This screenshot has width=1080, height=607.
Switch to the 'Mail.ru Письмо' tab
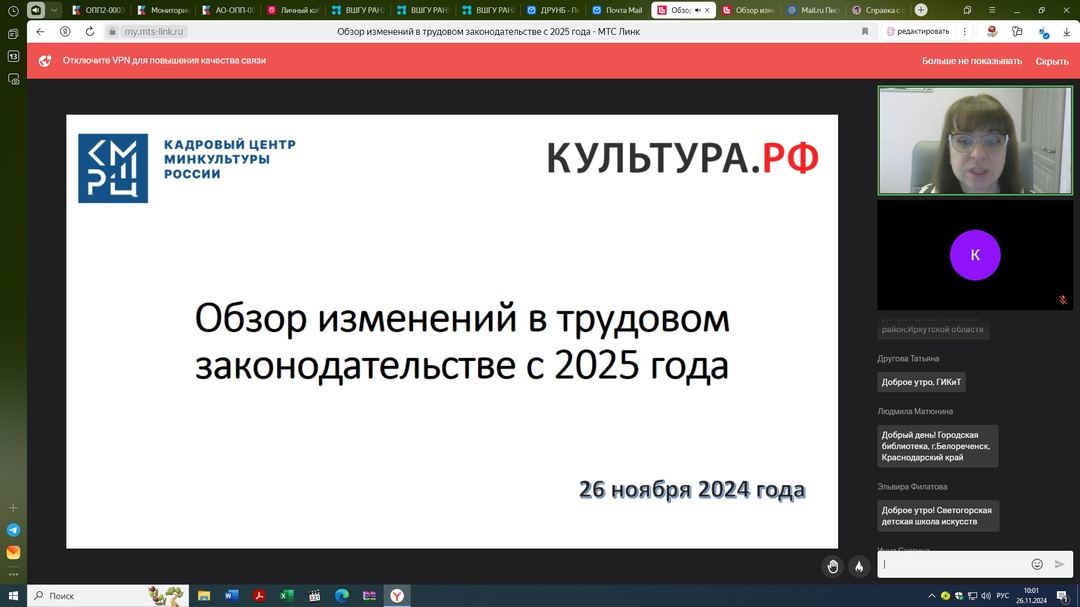(x=813, y=10)
